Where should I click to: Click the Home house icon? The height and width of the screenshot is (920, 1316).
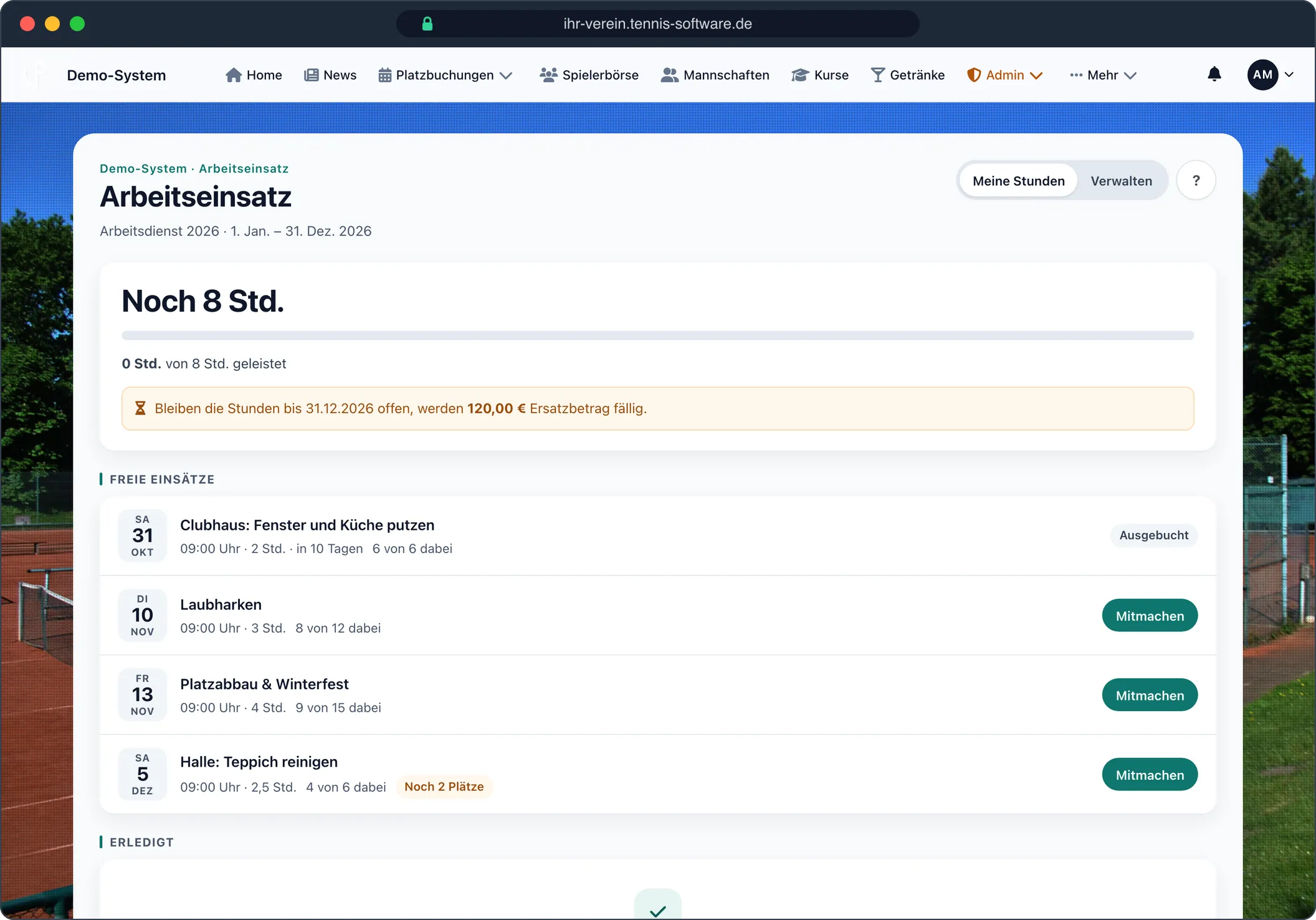(x=234, y=75)
